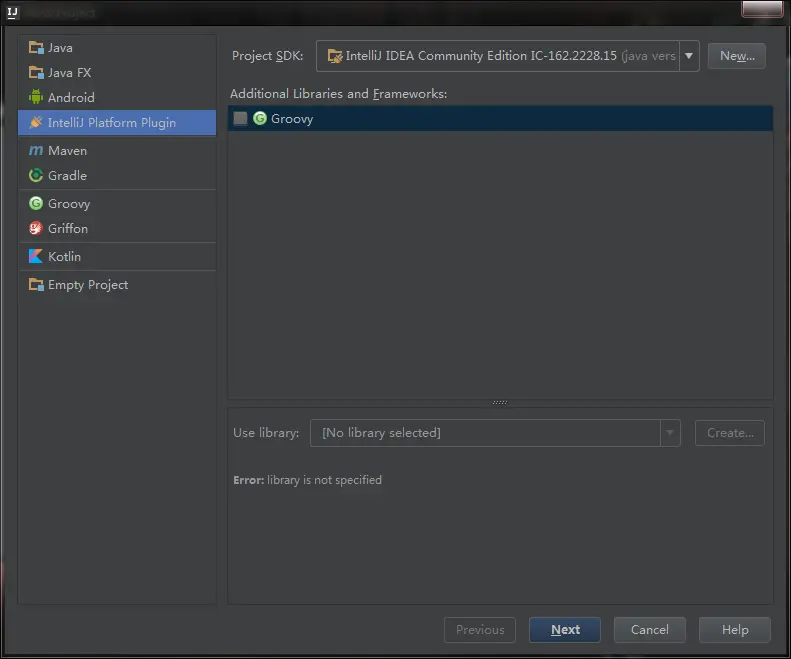Choose the Empty Project type label
The height and width of the screenshot is (659, 791).
tap(88, 285)
